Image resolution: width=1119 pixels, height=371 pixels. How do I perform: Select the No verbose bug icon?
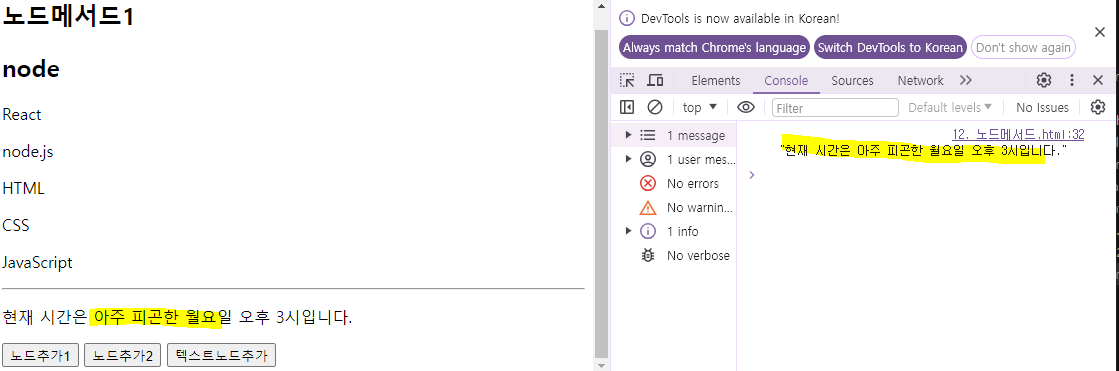(648, 255)
